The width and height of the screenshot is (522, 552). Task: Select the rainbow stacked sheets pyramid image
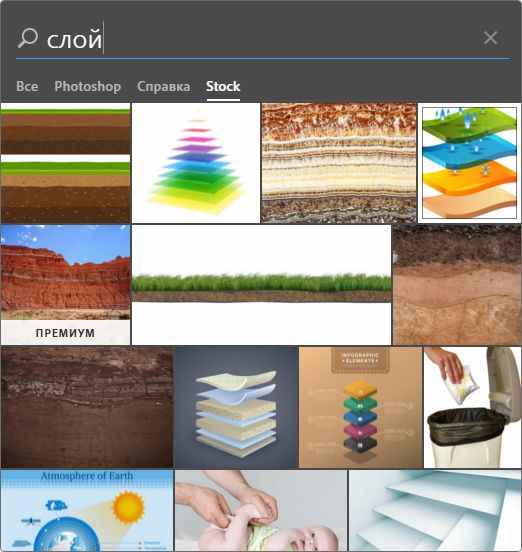[196, 163]
